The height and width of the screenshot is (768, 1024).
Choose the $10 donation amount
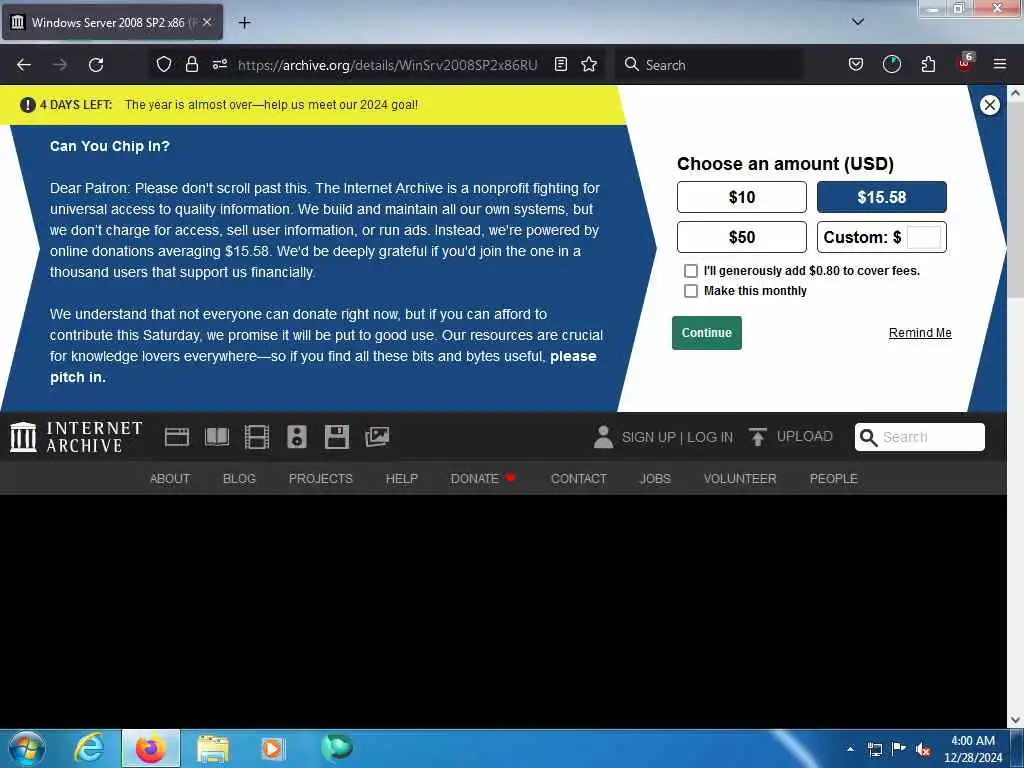pyautogui.click(x=741, y=197)
